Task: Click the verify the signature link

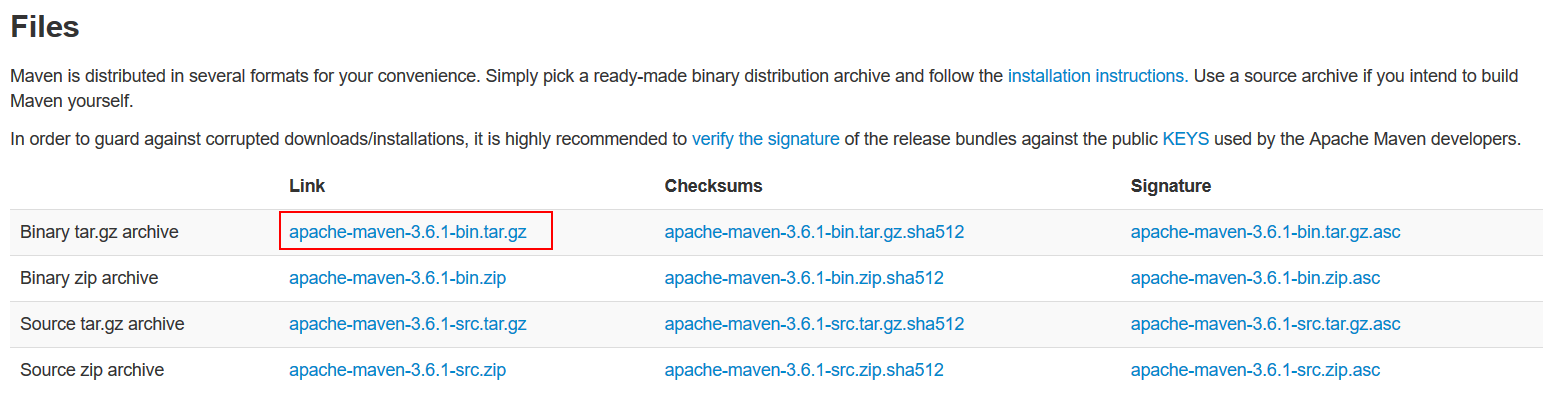Action: 765,139
